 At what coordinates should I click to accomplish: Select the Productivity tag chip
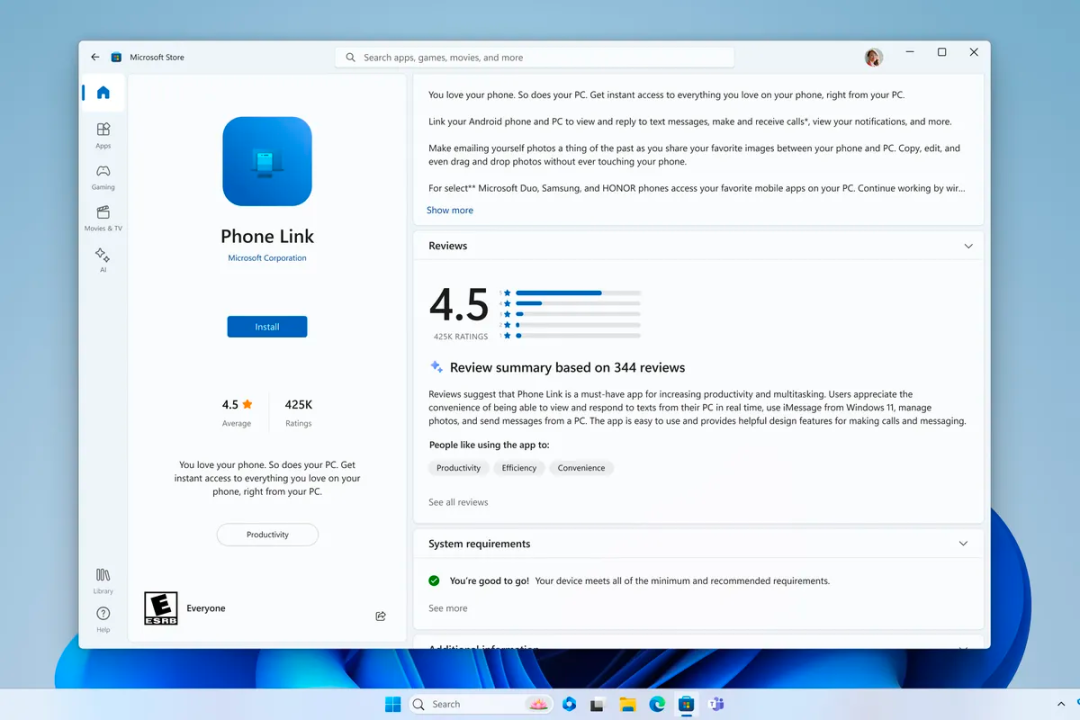pyautogui.click(x=458, y=467)
